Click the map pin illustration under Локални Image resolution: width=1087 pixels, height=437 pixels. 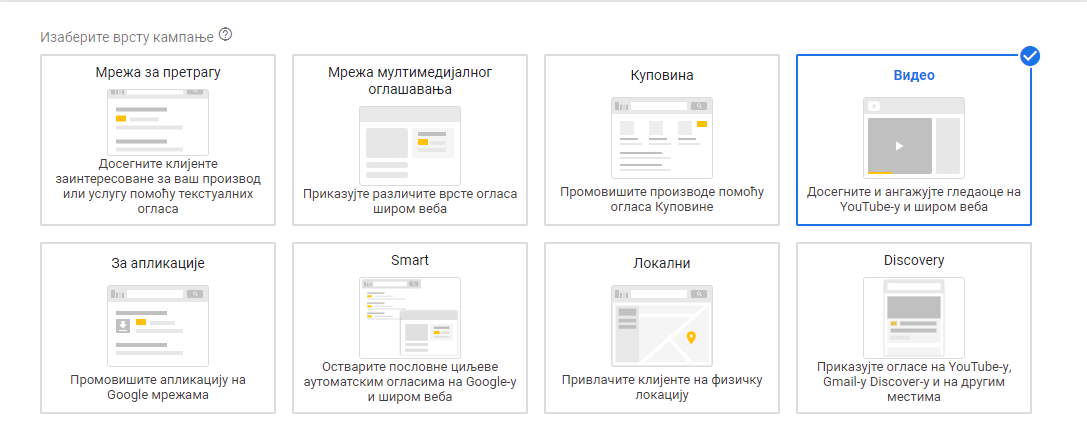coord(661,326)
